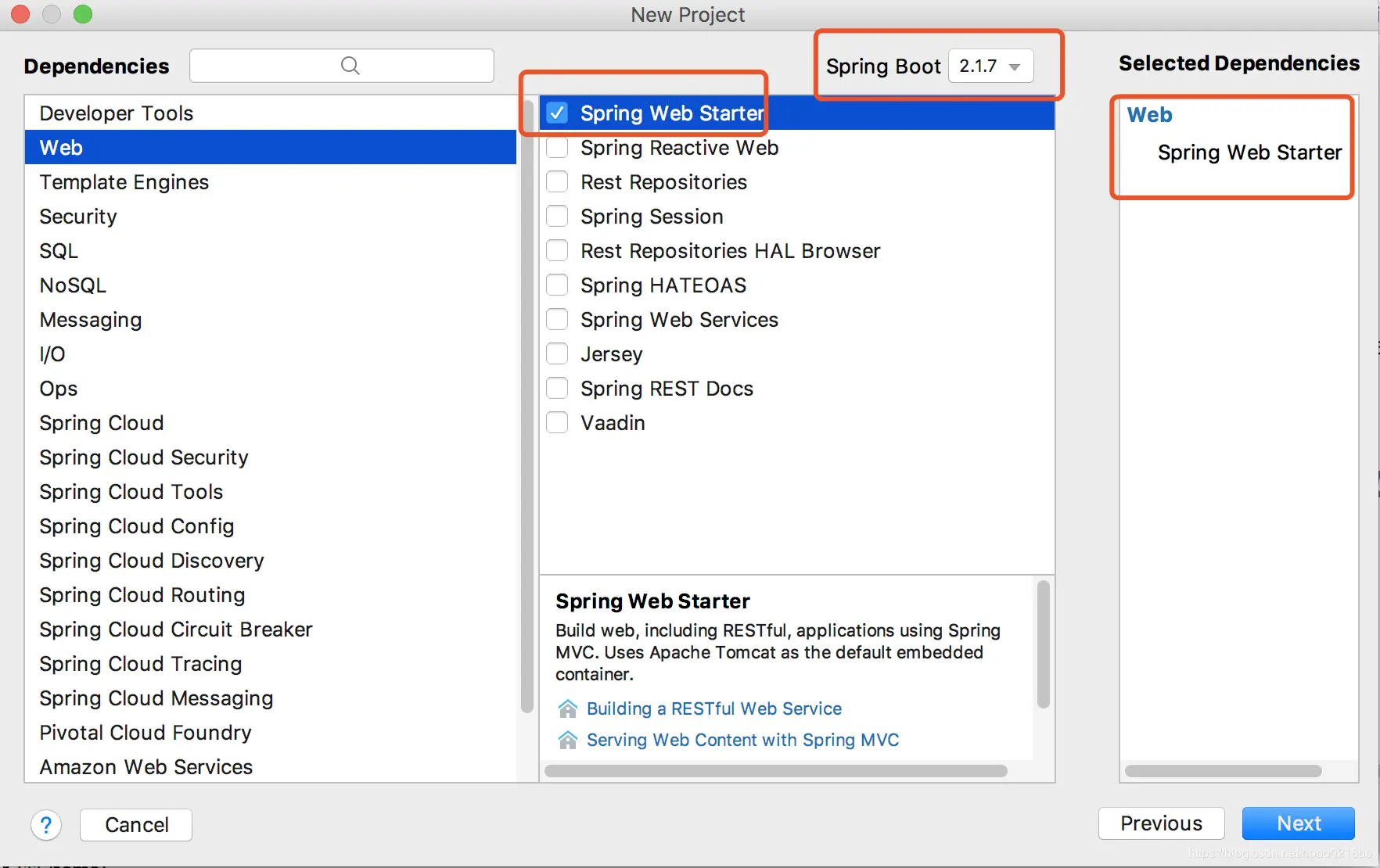This screenshot has width=1380, height=868.
Task: Select Spring Web Starter in Selected Dependencies
Action: (1249, 152)
